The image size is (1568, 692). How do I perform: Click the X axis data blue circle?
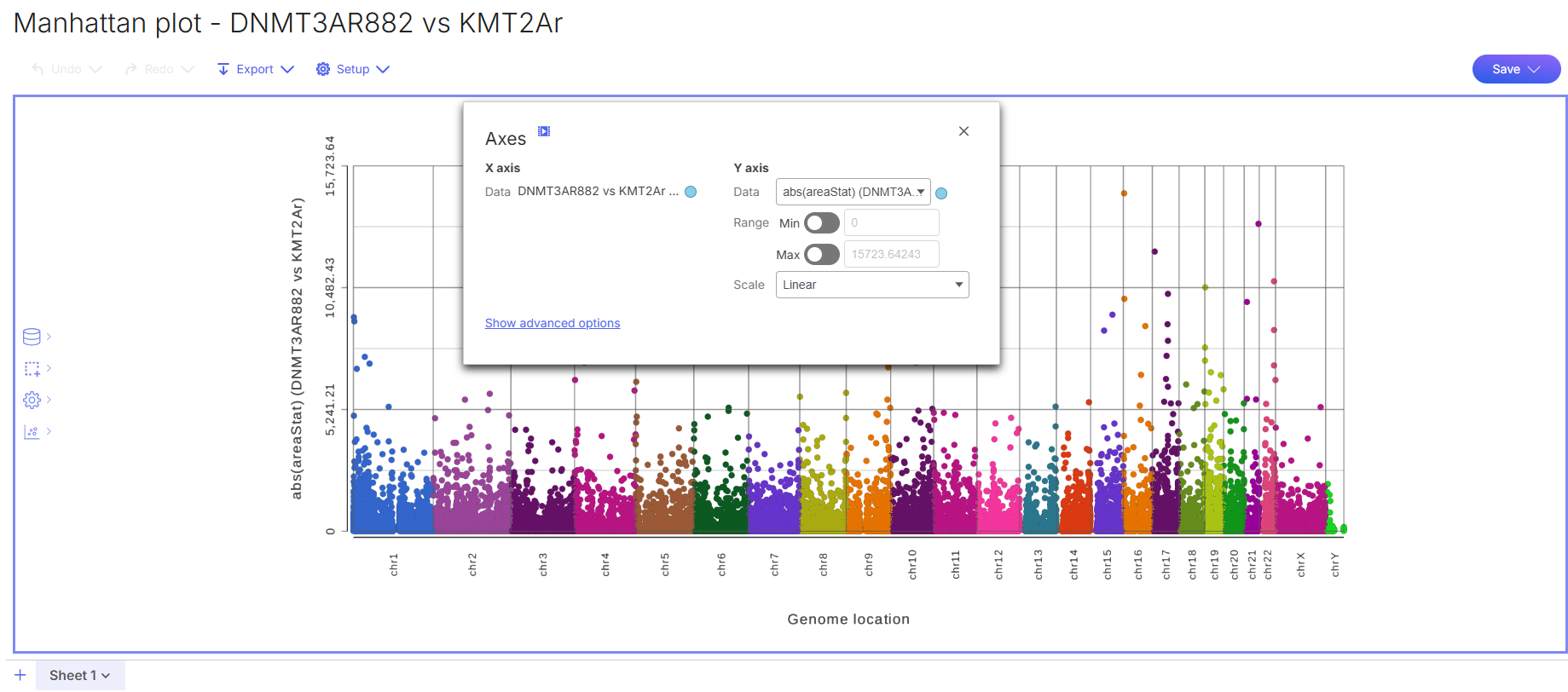691,192
